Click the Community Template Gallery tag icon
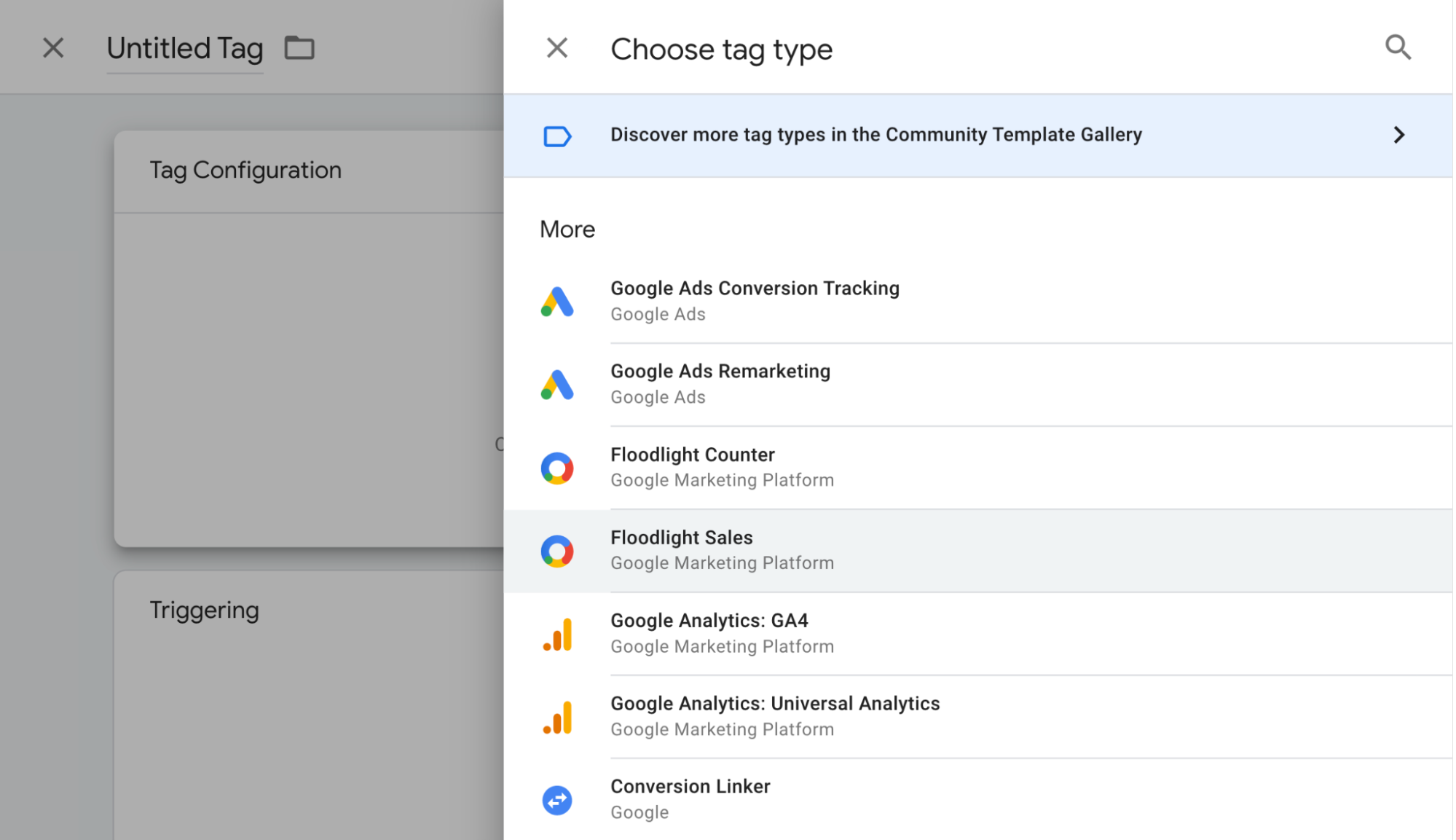Screen dimensions: 1456x840 557,136
